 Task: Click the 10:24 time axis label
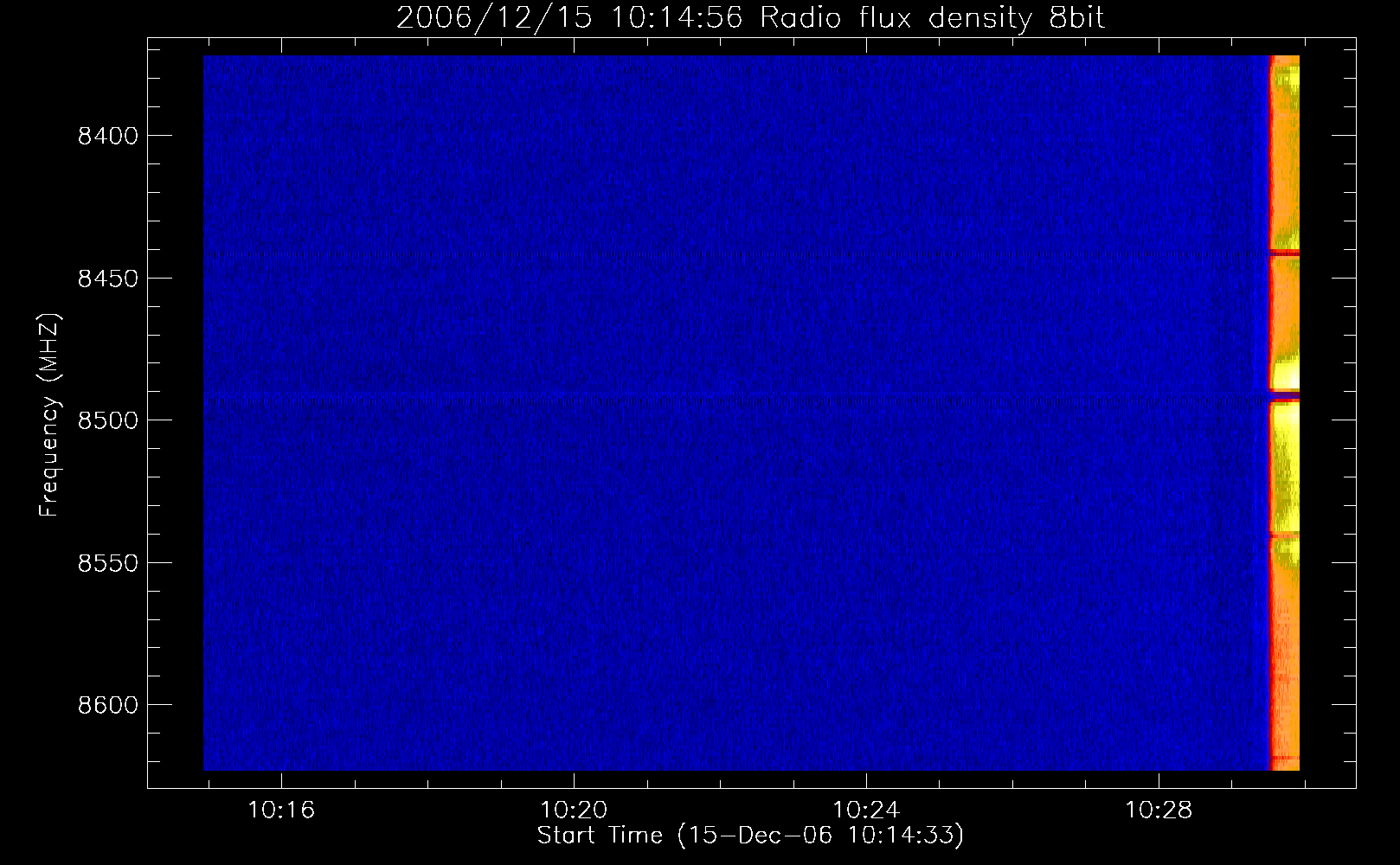tap(866, 811)
